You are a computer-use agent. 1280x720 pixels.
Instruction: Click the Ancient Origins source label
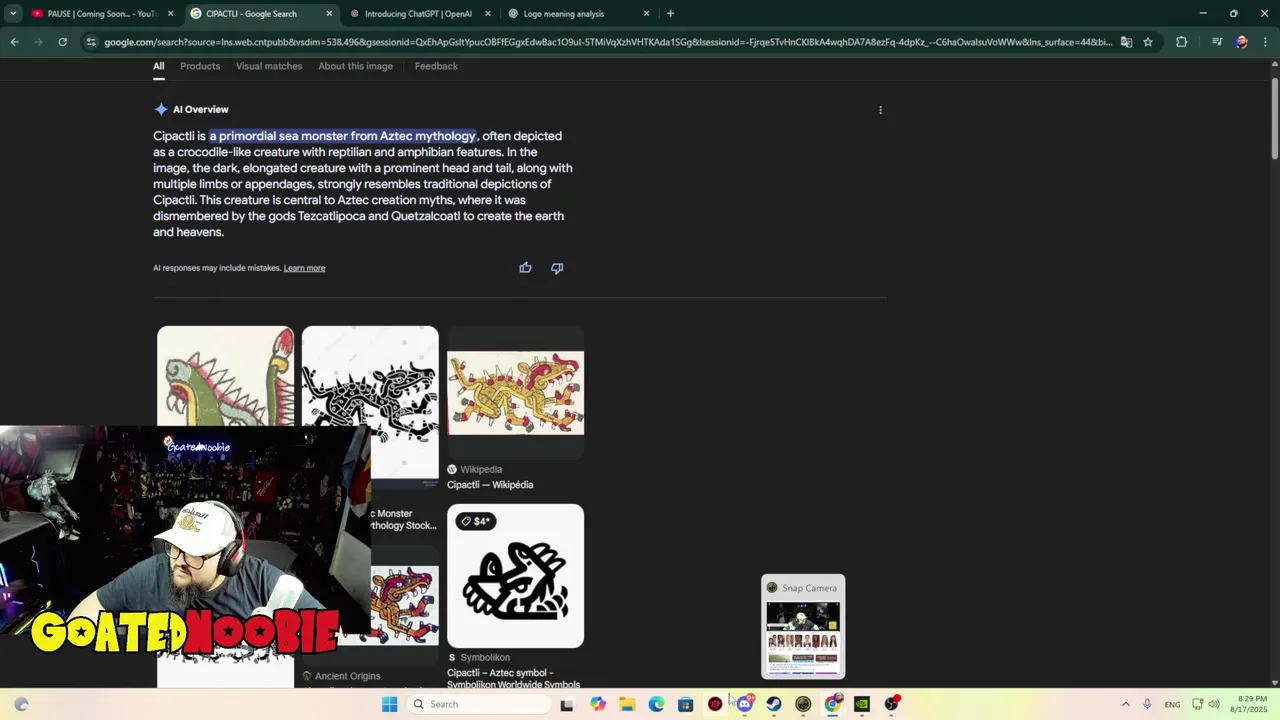tap(347, 676)
